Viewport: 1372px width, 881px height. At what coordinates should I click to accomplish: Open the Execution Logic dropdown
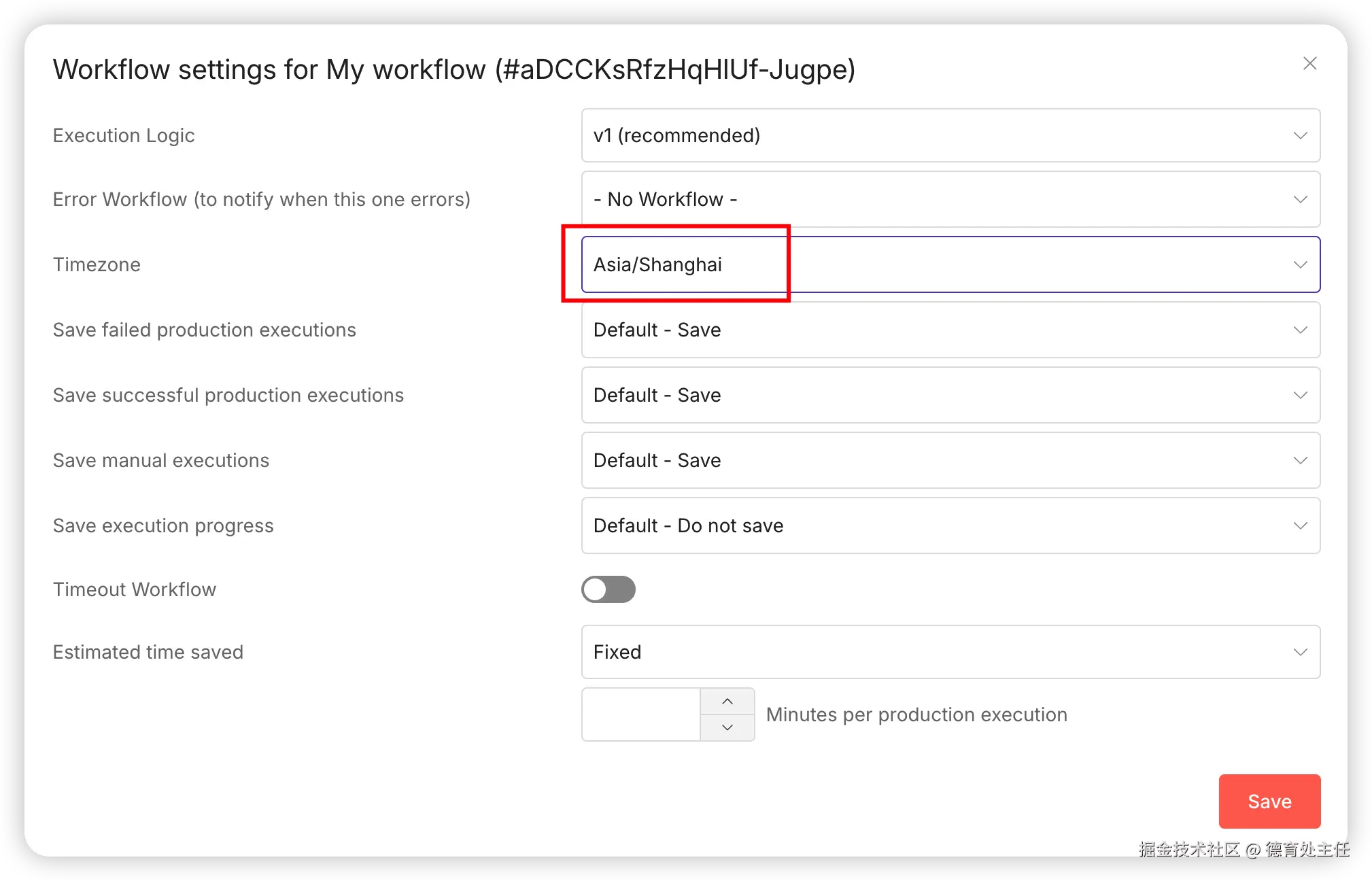pyautogui.click(x=949, y=135)
